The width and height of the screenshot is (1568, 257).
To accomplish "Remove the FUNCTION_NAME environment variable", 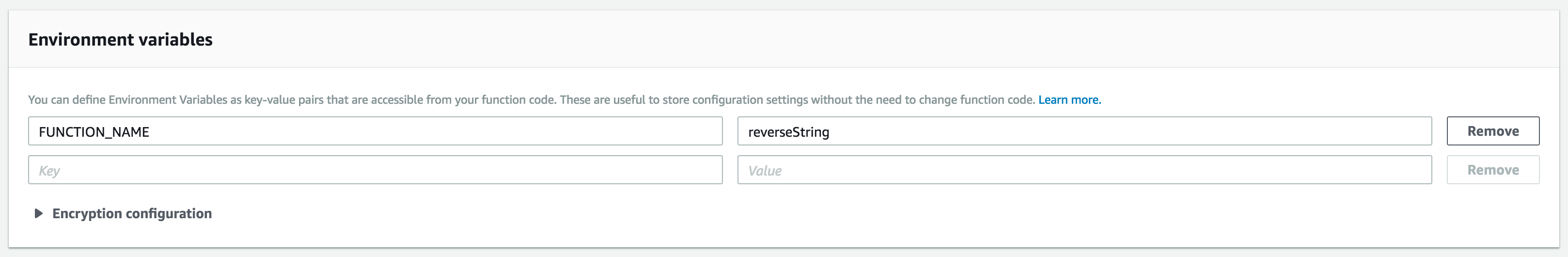I will 1492,131.
